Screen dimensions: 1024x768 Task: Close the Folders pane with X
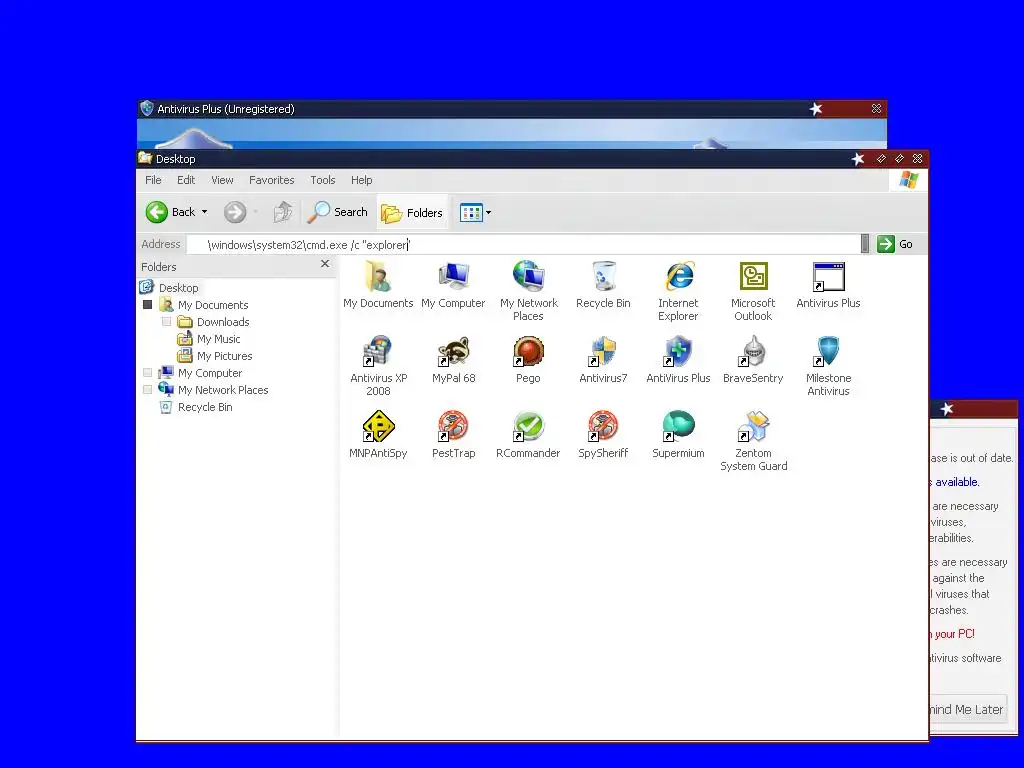[x=325, y=263]
